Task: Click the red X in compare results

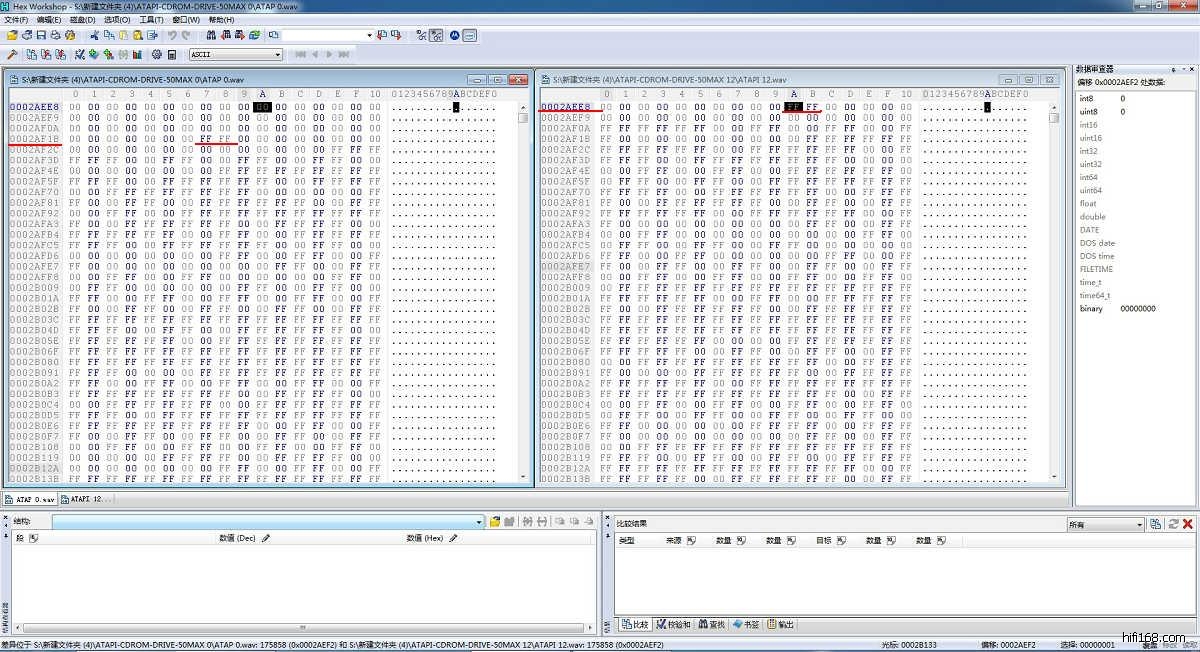Action: (1188, 524)
